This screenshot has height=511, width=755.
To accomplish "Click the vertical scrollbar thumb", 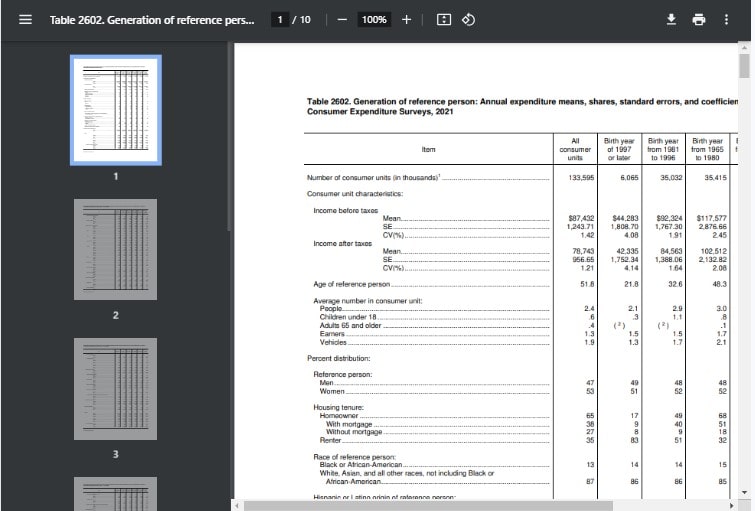I will pos(745,66).
